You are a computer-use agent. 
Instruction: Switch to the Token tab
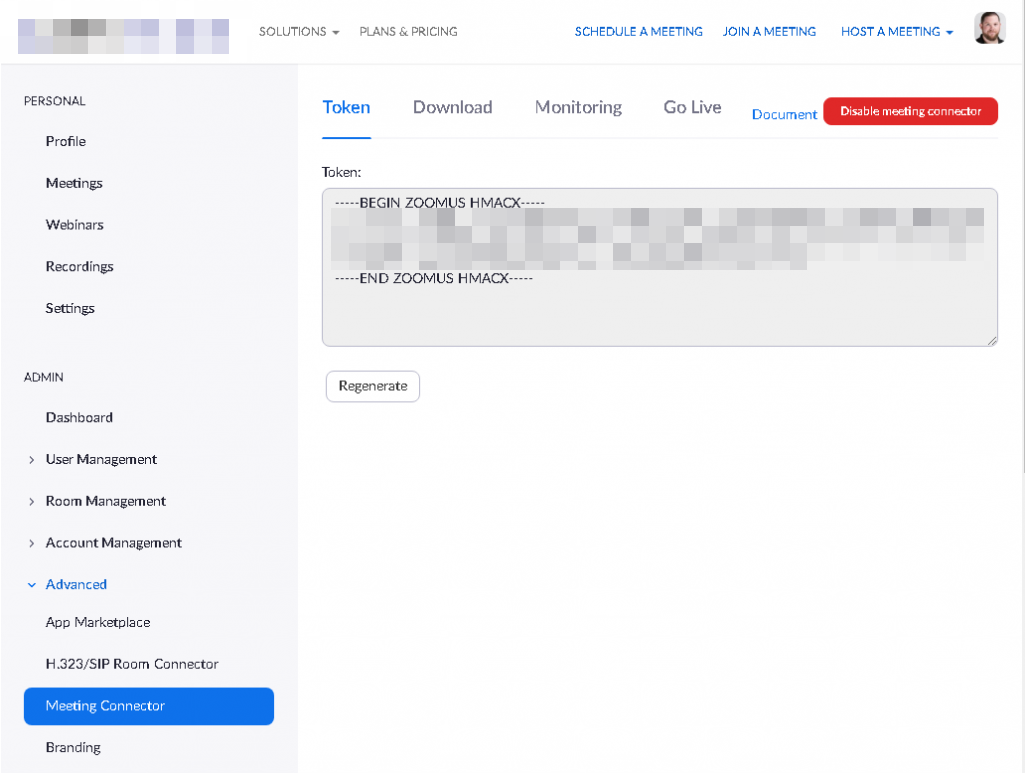pos(346,107)
